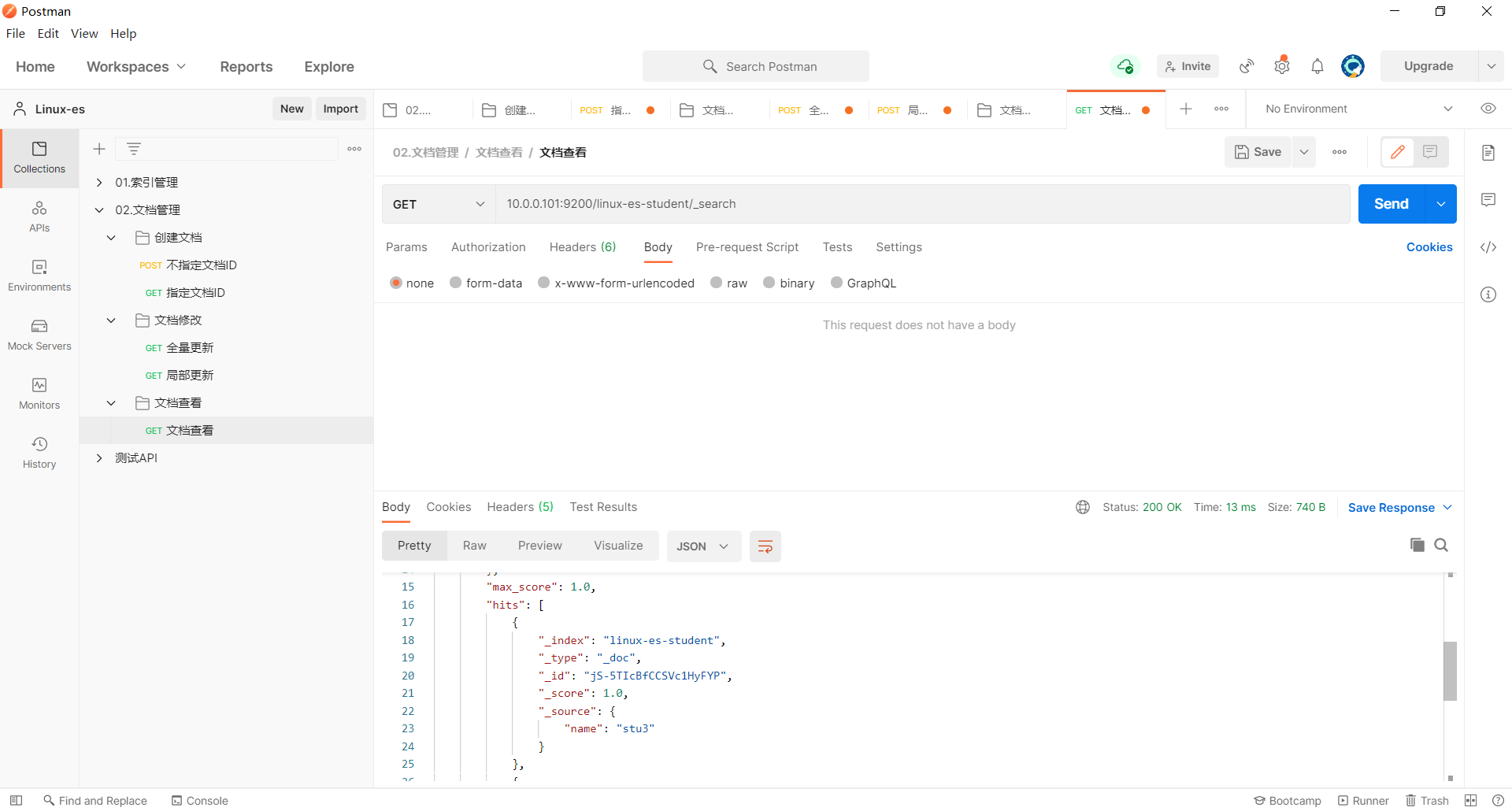The width and height of the screenshot is (1512, 811).
Task: Open the request info icon
Action: tap(1488, 294)
